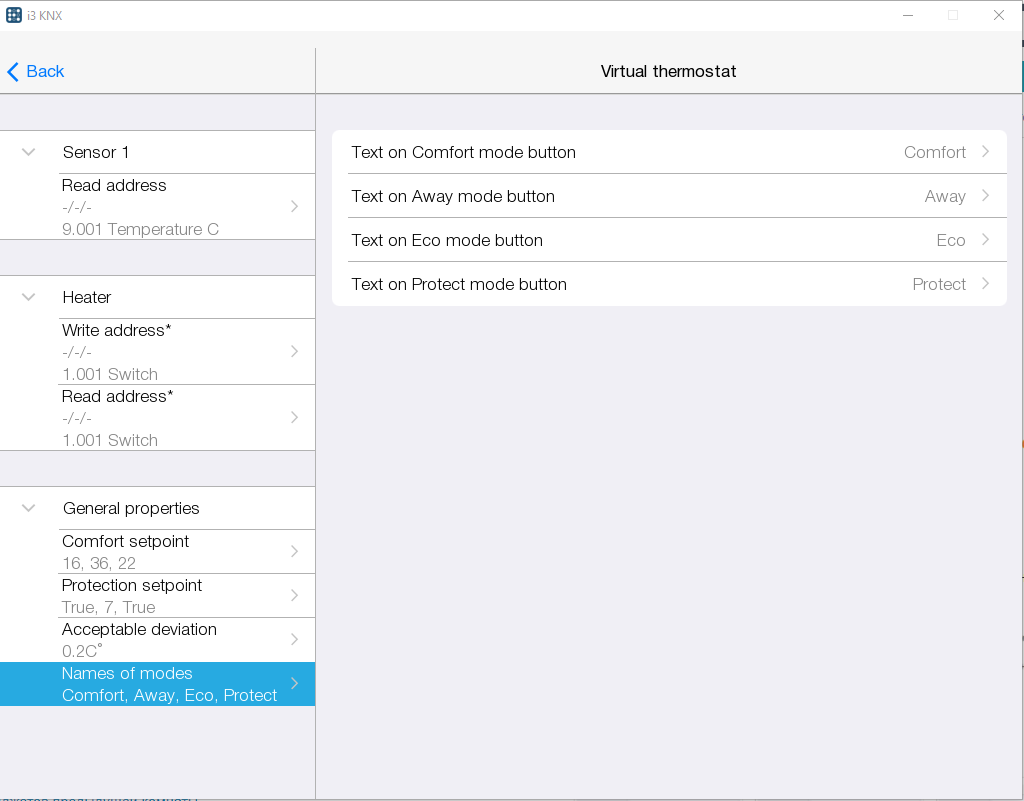Click arrow icon next to Comfort value
1024x801 pixels.
click(985, 152)
